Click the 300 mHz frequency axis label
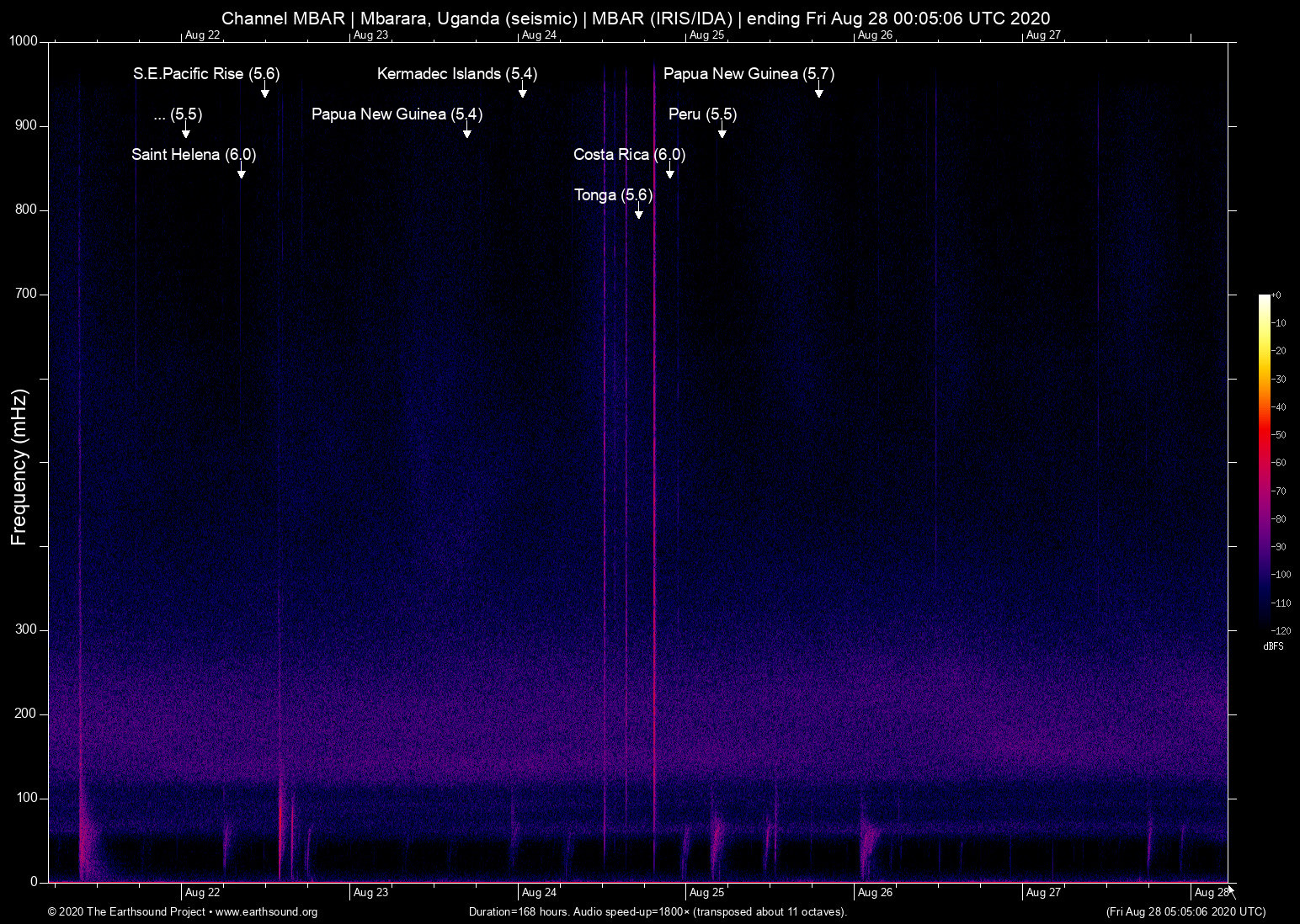 27,629
